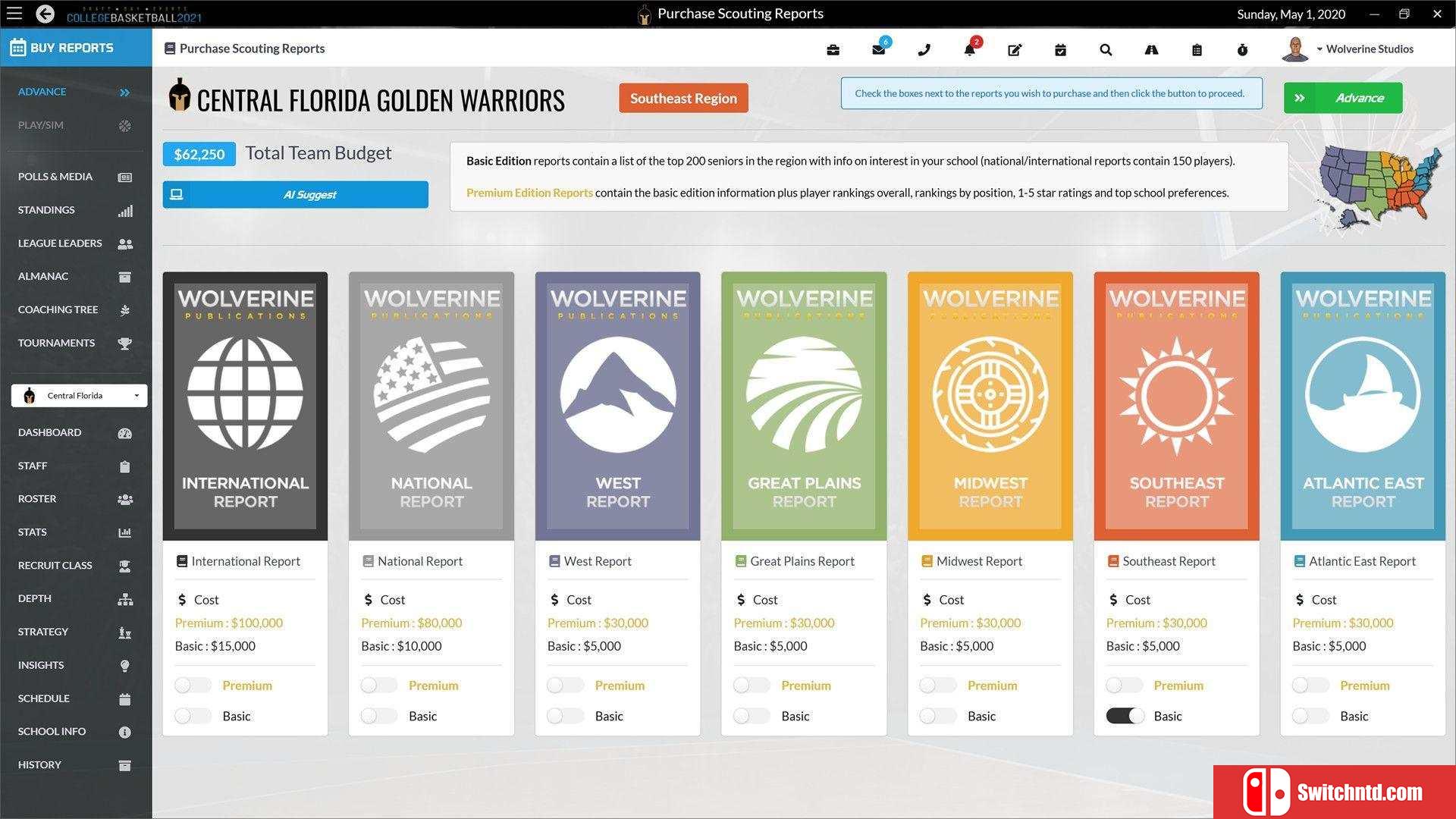Viewport: 1456px width, 819px height.
Task: Click the phone call icon
Action: pos(924,50)
